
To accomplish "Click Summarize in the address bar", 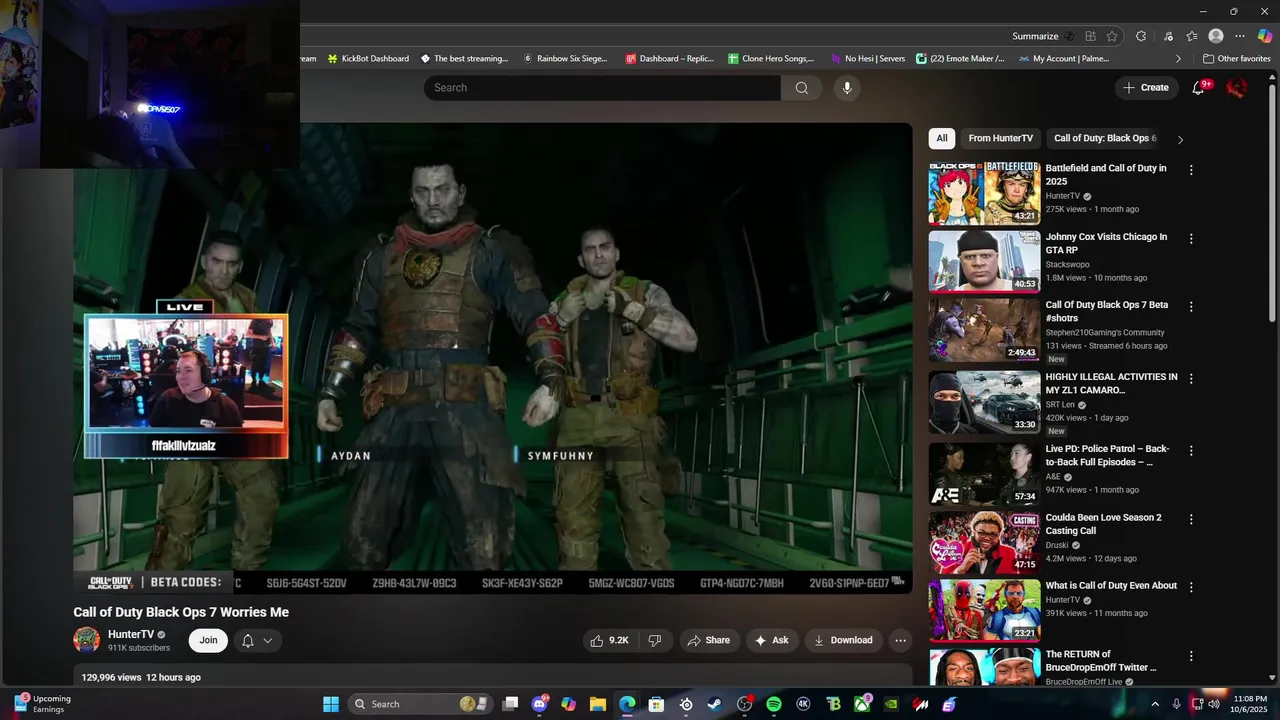I will pos(1035,36).
